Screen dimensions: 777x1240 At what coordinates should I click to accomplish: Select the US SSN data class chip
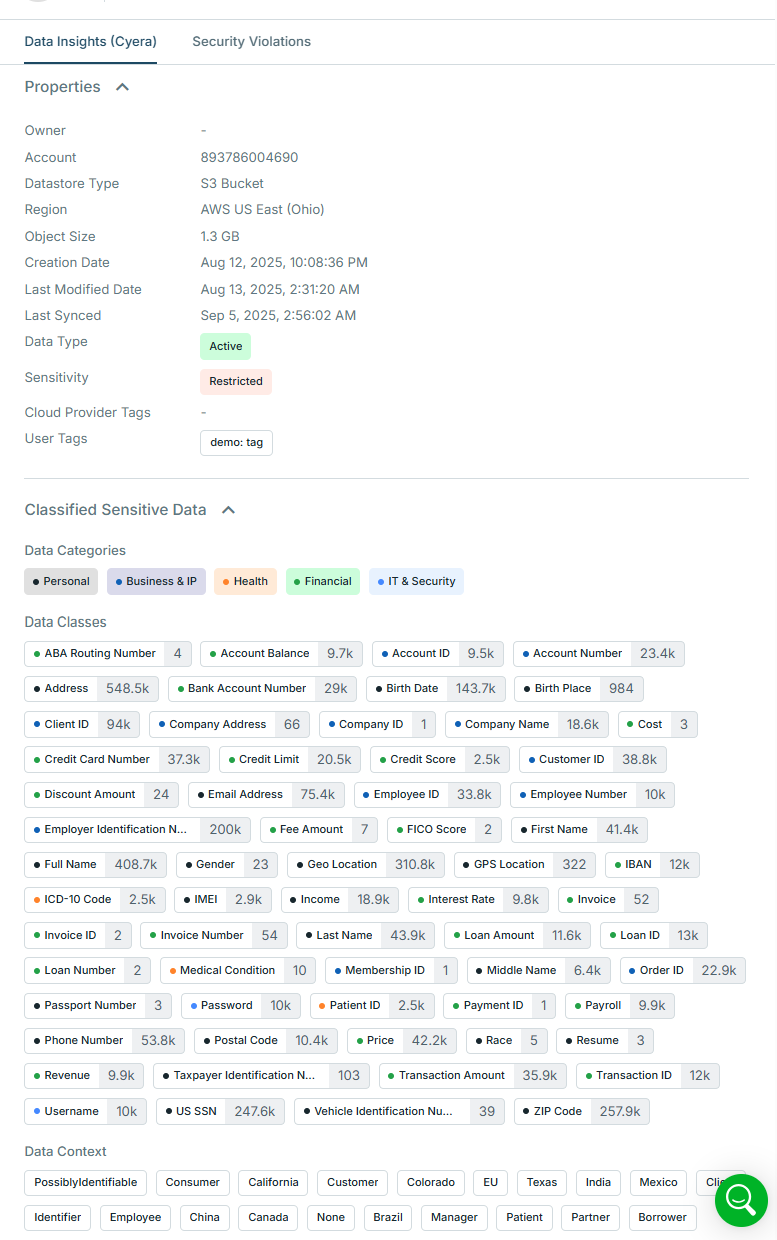(220, 1112)
